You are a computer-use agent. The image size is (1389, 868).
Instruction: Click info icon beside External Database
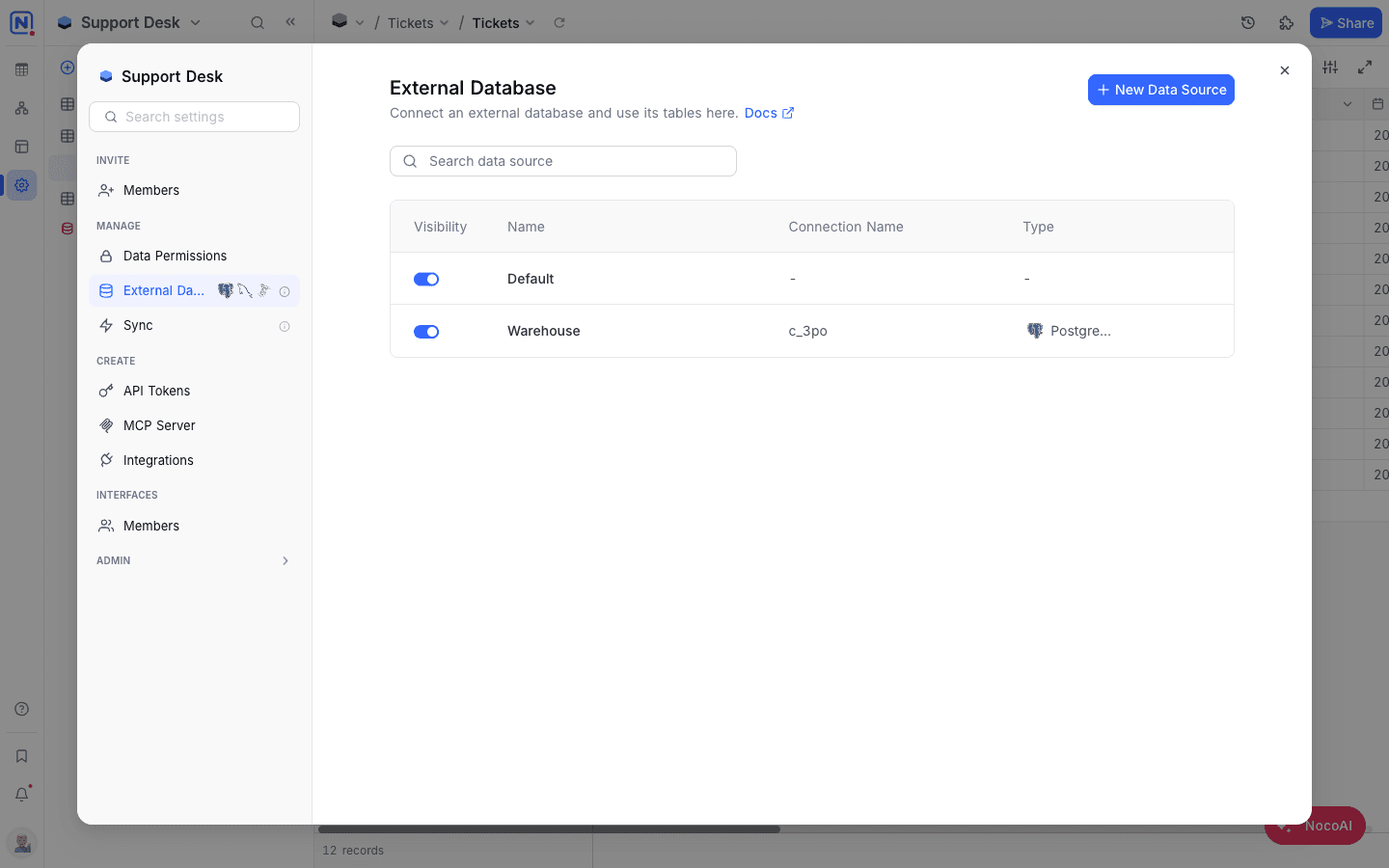click(285, 291)
